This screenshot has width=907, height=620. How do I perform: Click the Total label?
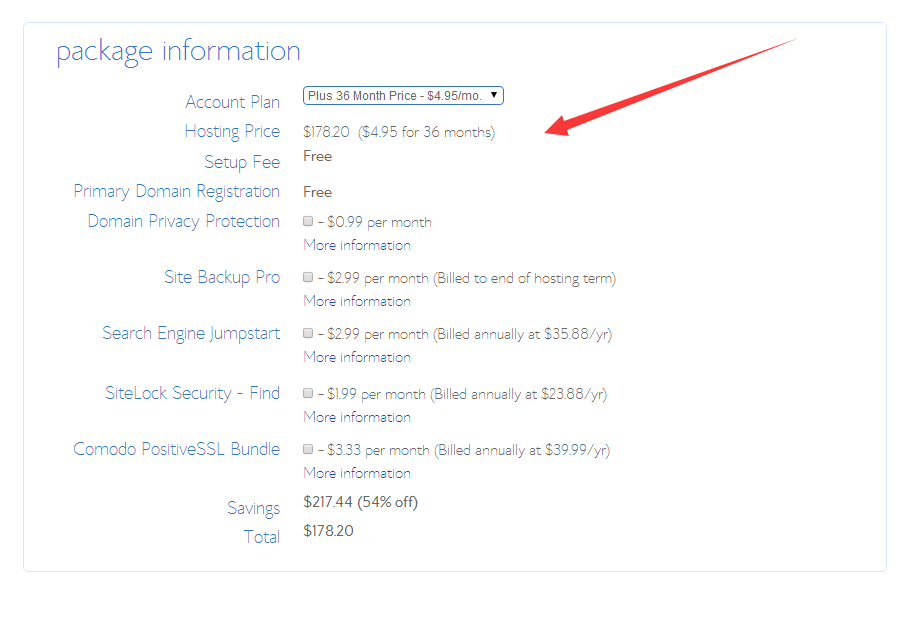[262, 537]
